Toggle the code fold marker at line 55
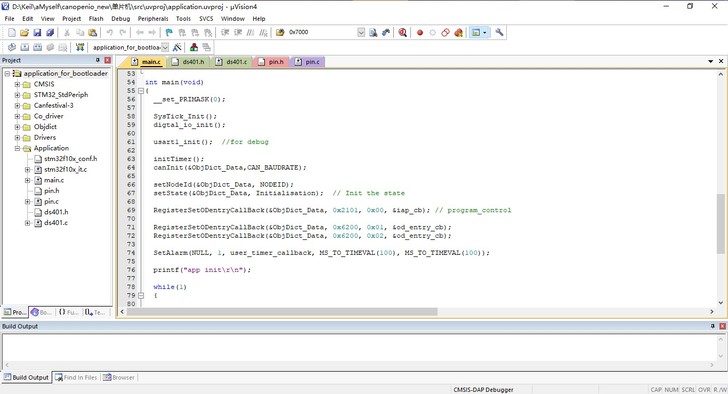 tap(141, 91)
